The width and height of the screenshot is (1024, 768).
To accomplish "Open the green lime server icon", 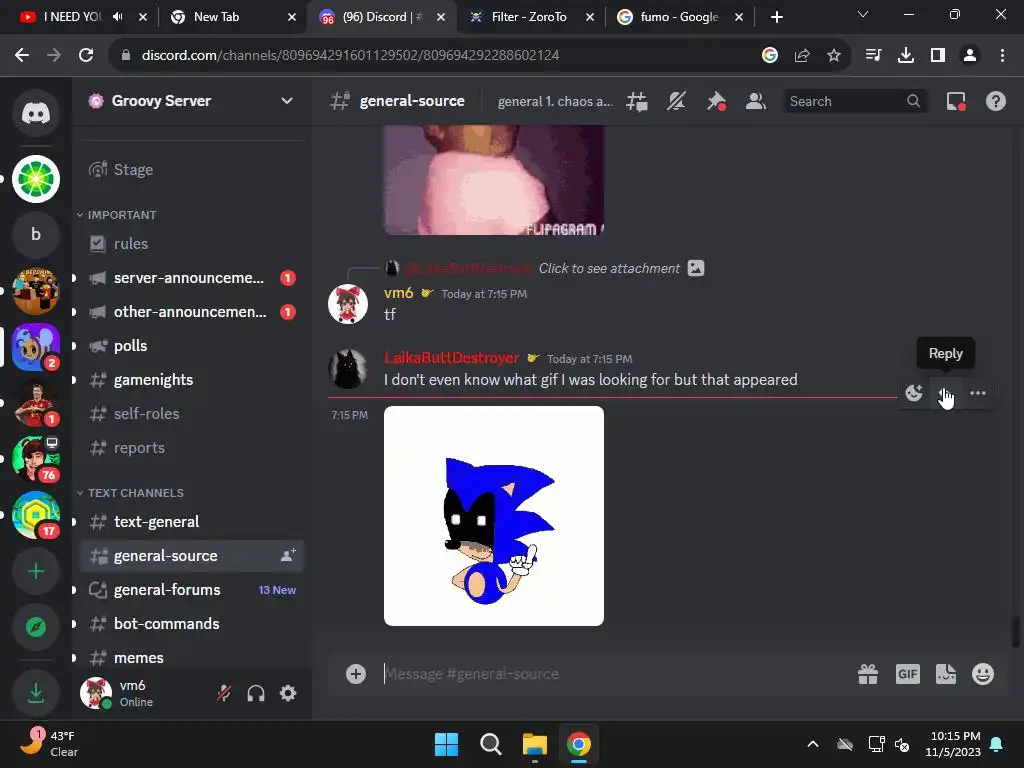I will [36, 179].
